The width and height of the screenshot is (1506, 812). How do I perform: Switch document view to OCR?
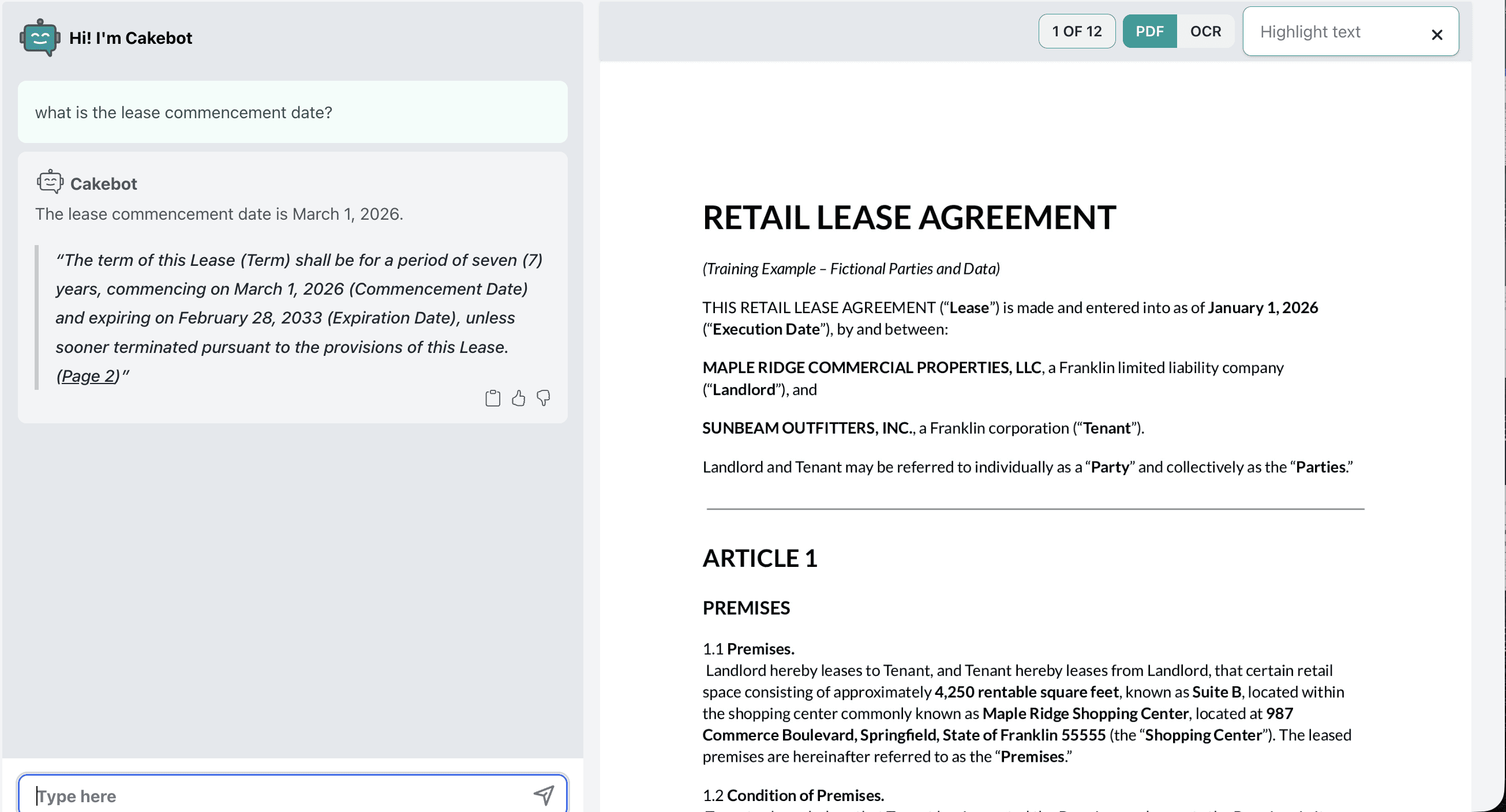[1205, 32]
